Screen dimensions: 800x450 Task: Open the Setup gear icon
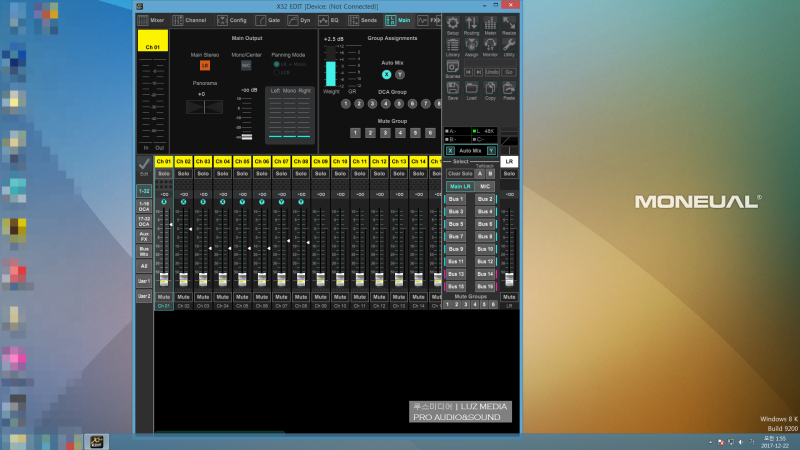[x=452, y=23]
